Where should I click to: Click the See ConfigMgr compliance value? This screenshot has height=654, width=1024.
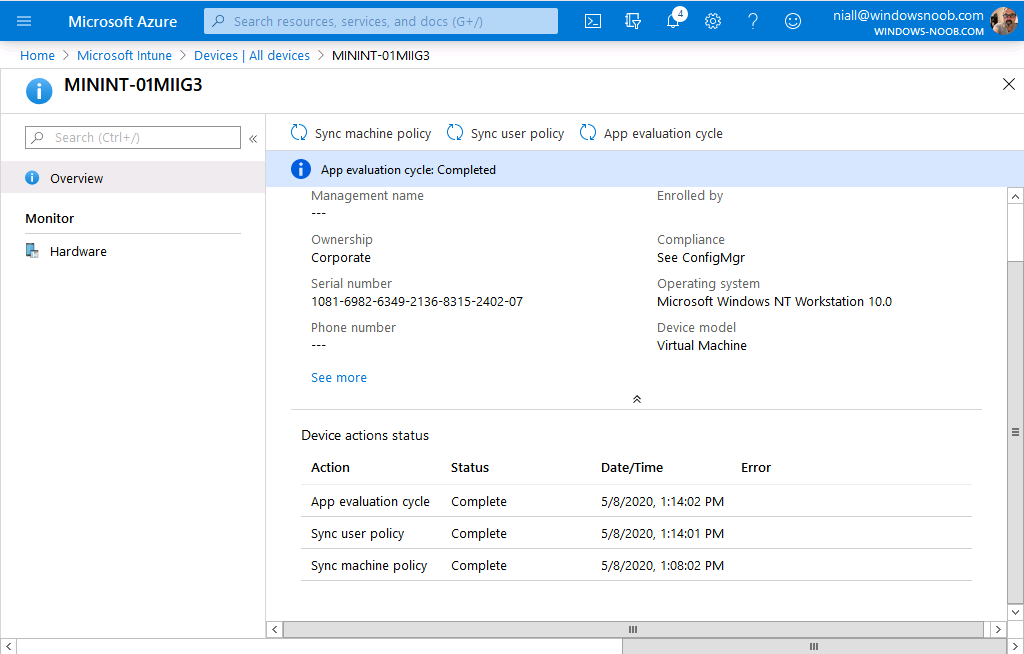tap(701, 257)
